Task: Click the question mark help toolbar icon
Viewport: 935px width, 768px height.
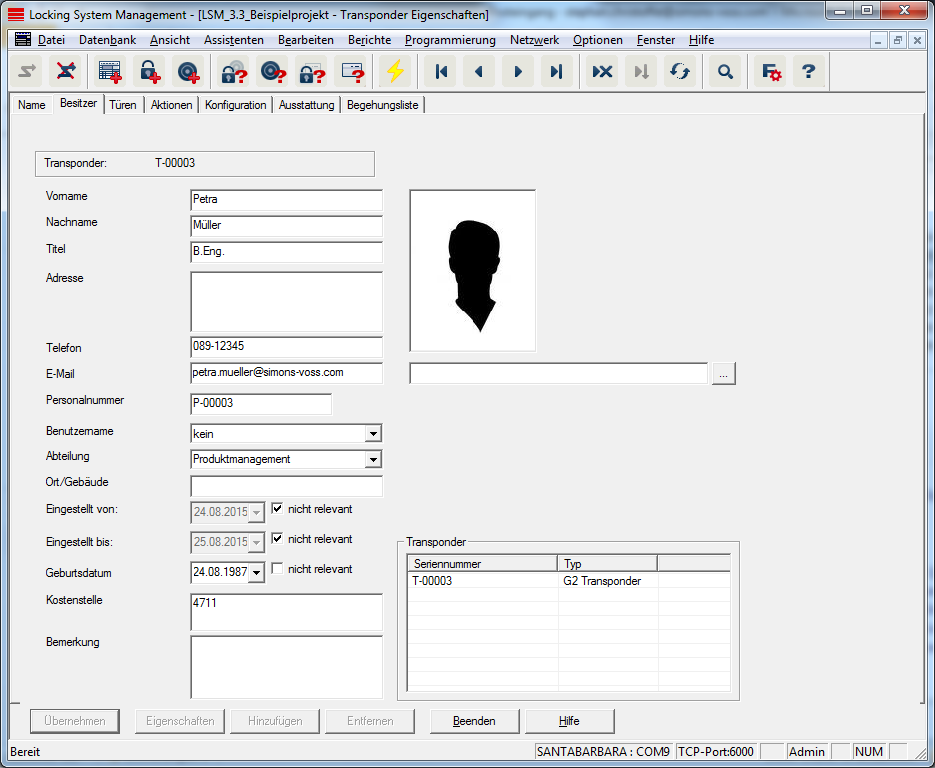Action: [809, 72]
